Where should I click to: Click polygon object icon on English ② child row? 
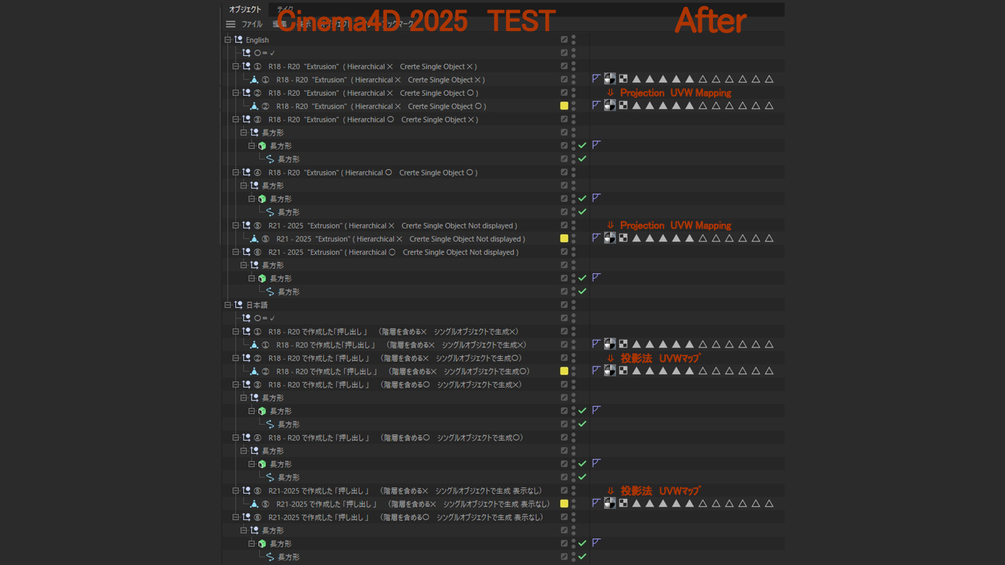point(254,106)
